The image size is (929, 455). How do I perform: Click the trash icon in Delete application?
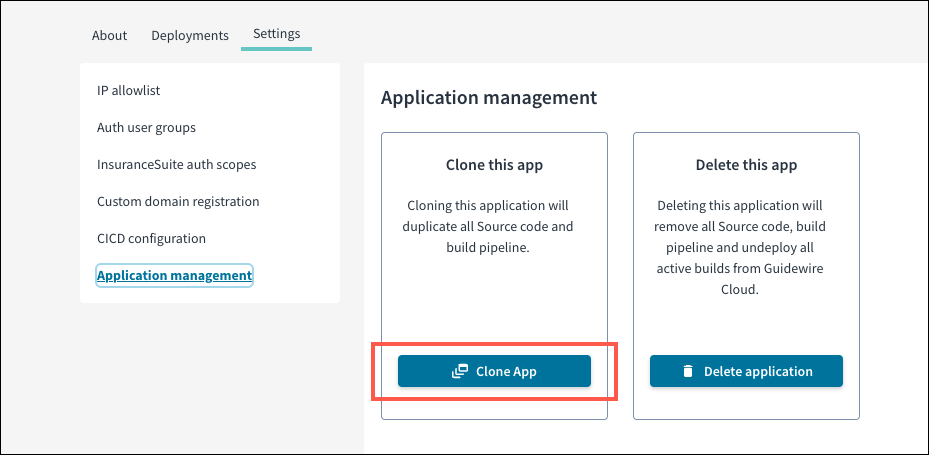[687, 371]
